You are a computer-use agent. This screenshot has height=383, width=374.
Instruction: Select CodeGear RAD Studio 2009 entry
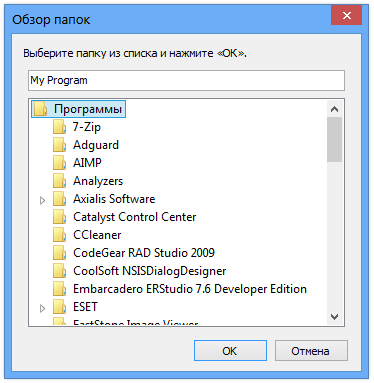(x=144, y=253)
